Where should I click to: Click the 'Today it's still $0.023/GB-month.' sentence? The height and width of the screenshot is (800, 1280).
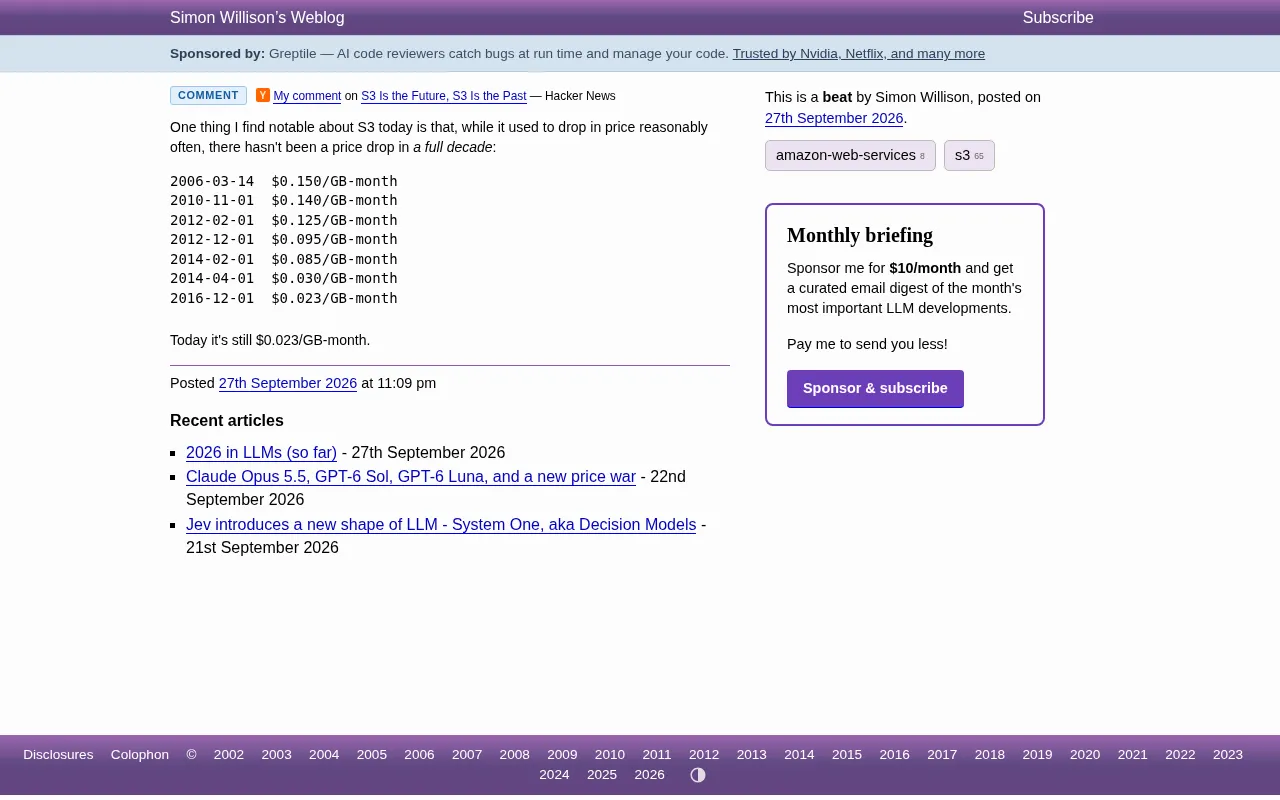[270, 340]
